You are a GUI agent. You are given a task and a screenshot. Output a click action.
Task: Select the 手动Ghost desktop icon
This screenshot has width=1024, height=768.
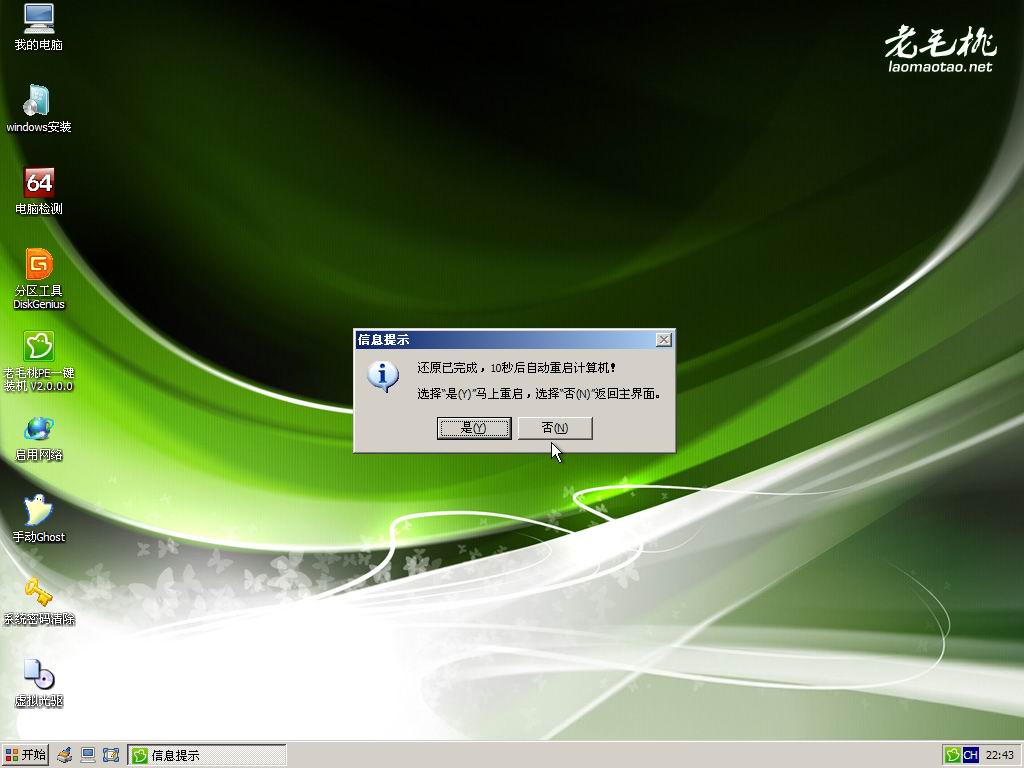point(38,511)
